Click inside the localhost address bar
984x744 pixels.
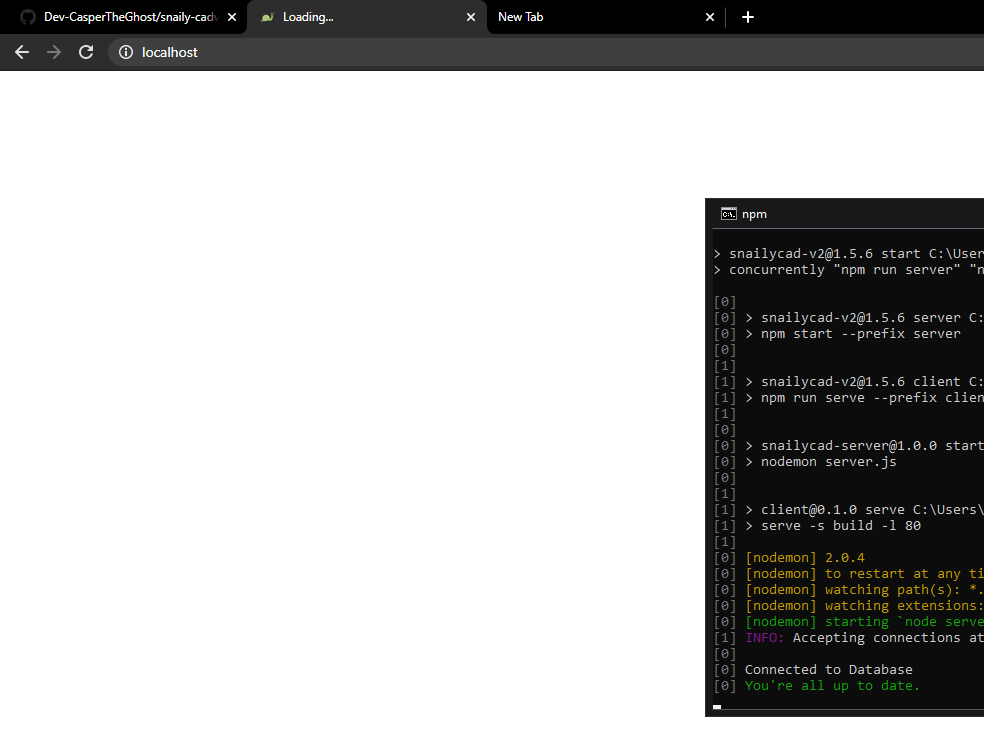coord(170,52)
